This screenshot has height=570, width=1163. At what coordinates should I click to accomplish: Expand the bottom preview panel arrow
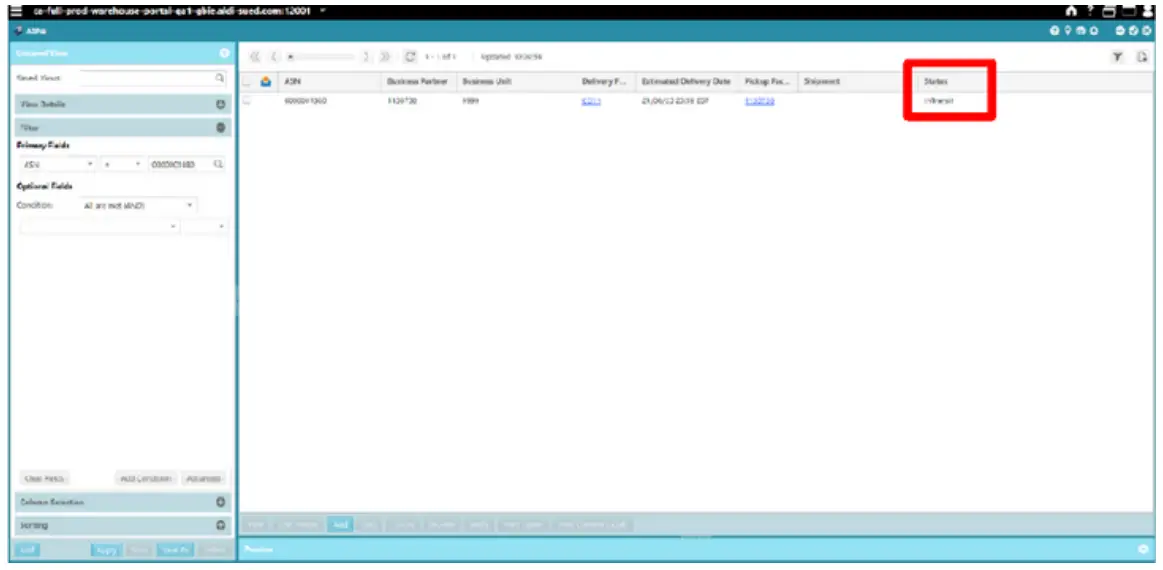click(x=1143, y=549)
